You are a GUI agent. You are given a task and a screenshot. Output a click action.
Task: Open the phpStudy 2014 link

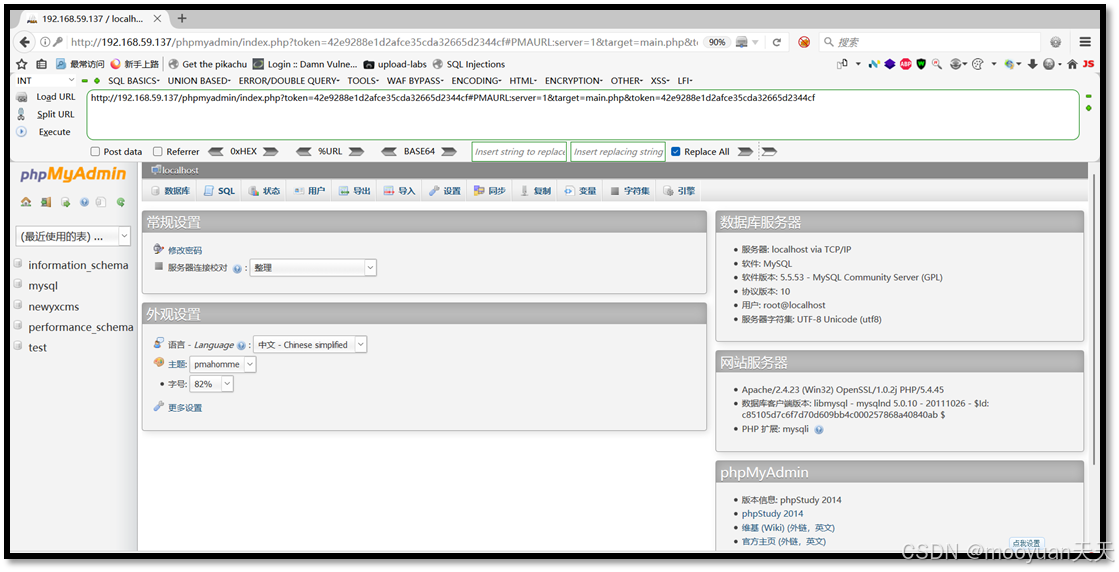click(x=772, y=514)
